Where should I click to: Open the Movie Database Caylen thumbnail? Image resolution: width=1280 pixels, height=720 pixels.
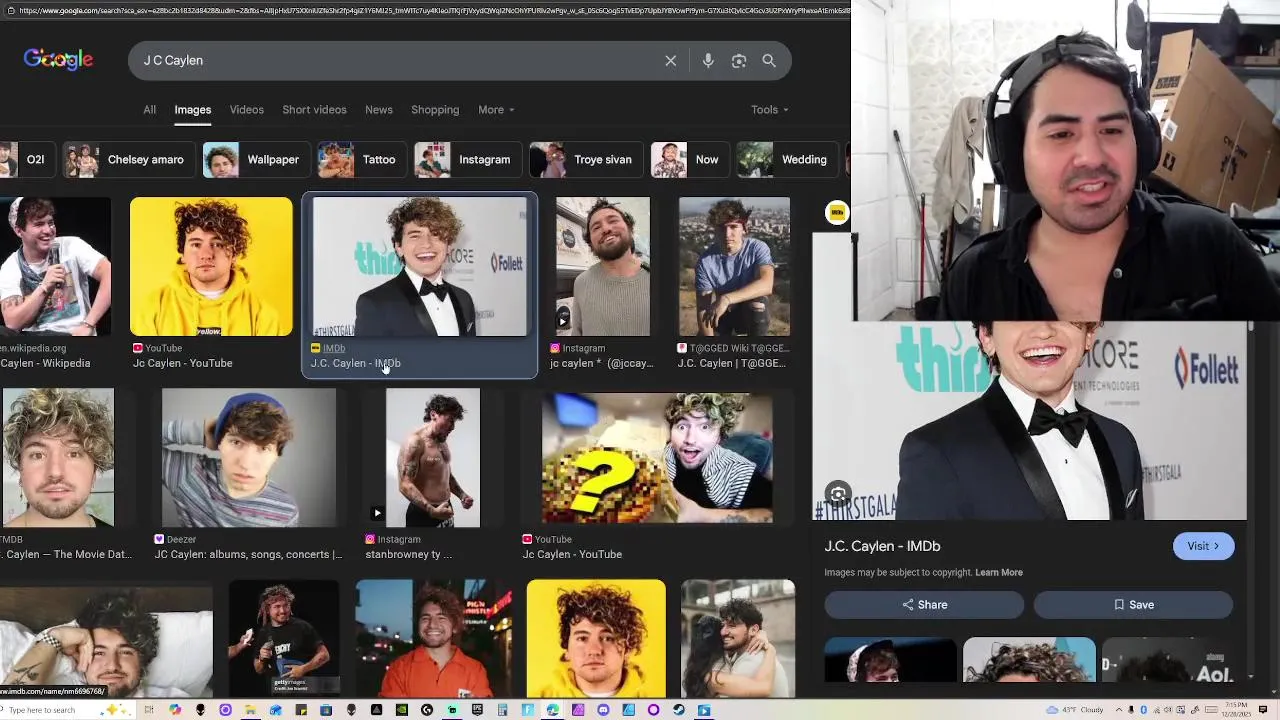pyautogui.click(x=57, y=457)
